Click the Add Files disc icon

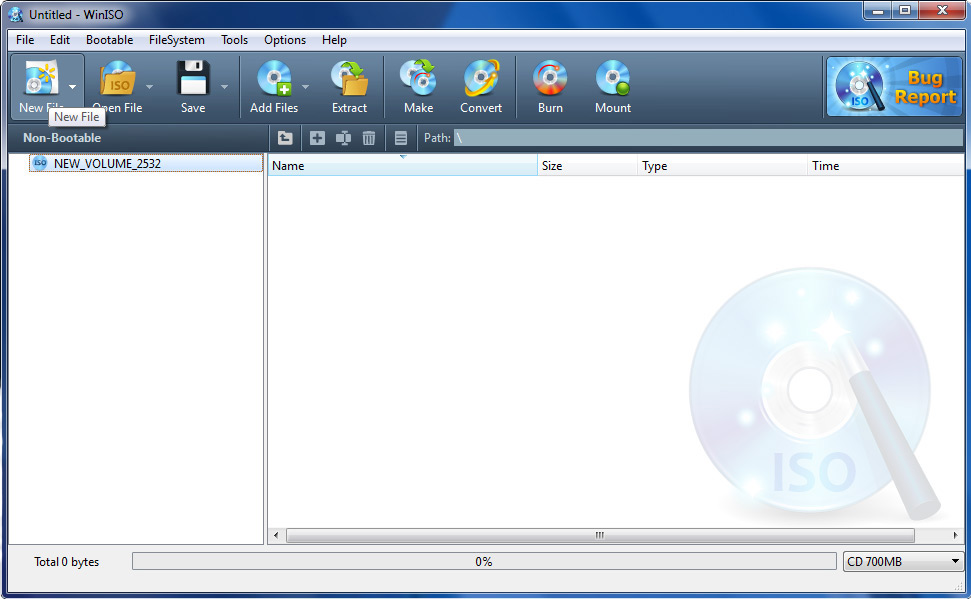point(274,79)
